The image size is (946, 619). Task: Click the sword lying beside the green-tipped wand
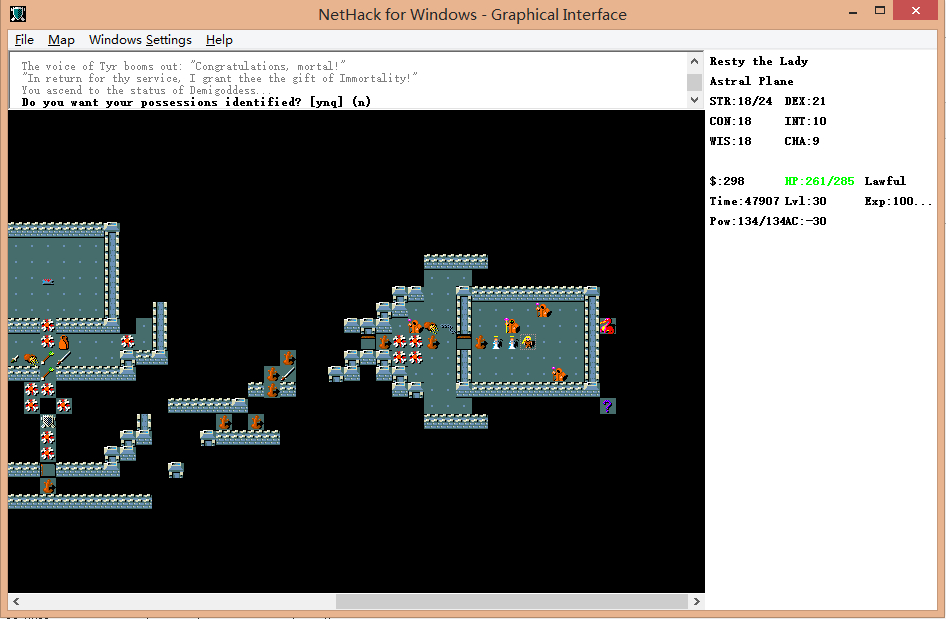[63, 358]
